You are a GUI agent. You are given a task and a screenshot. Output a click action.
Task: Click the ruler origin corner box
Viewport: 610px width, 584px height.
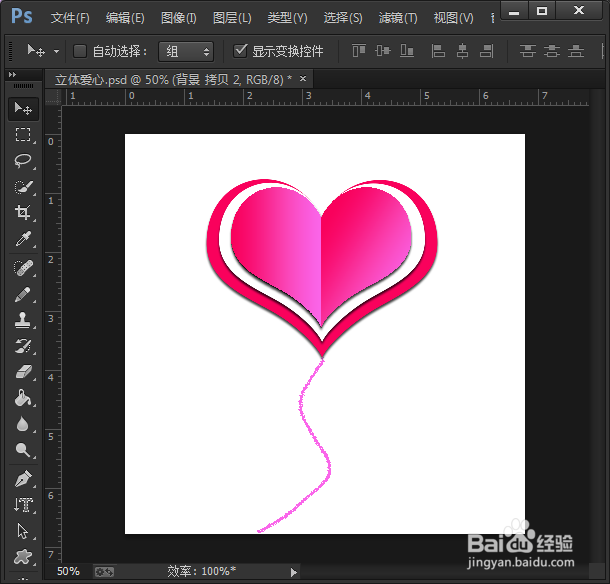pos(53,97)
